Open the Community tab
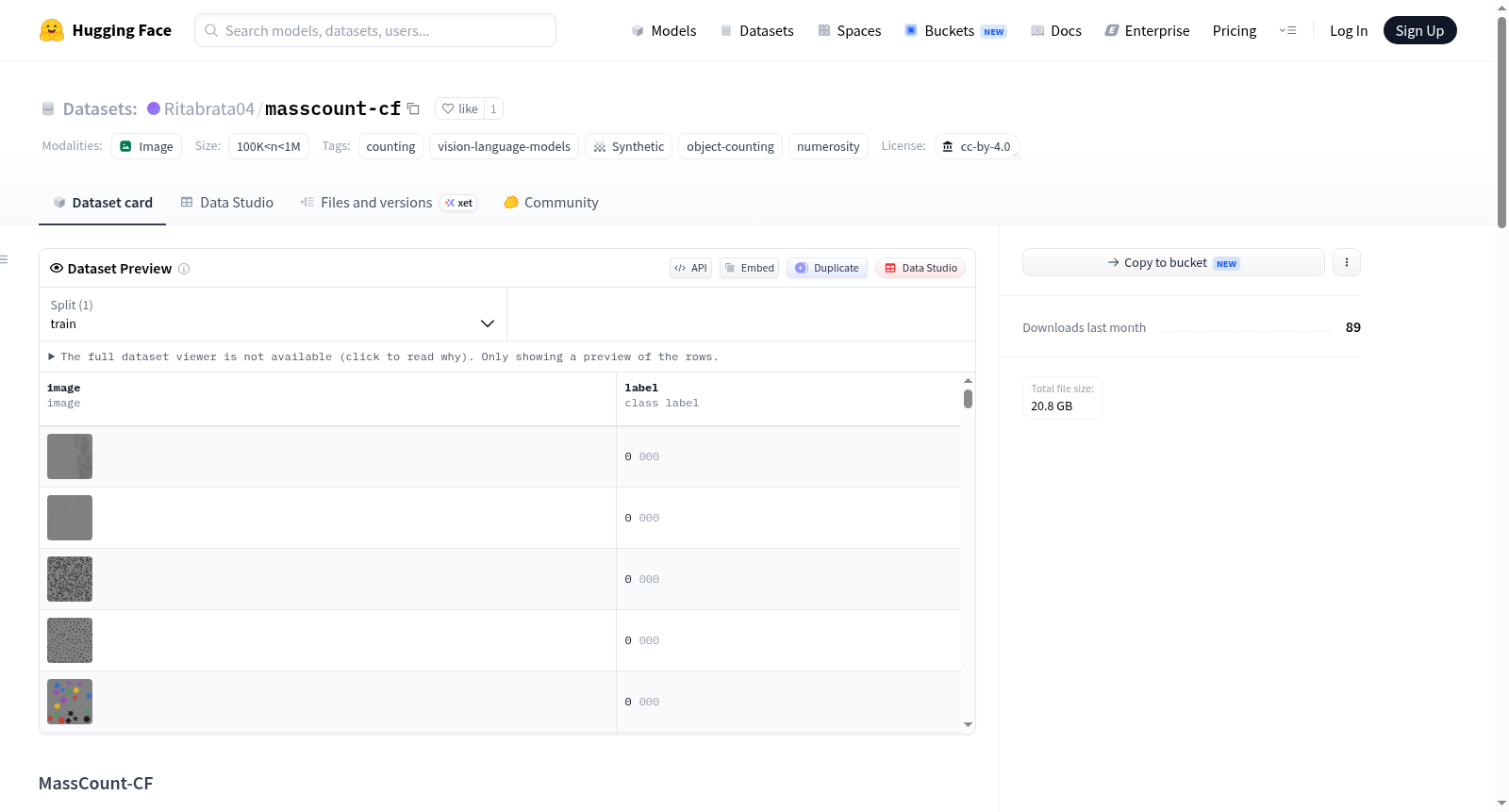The width and height of the screenshot is (1509, 812). tap(551, 202)
